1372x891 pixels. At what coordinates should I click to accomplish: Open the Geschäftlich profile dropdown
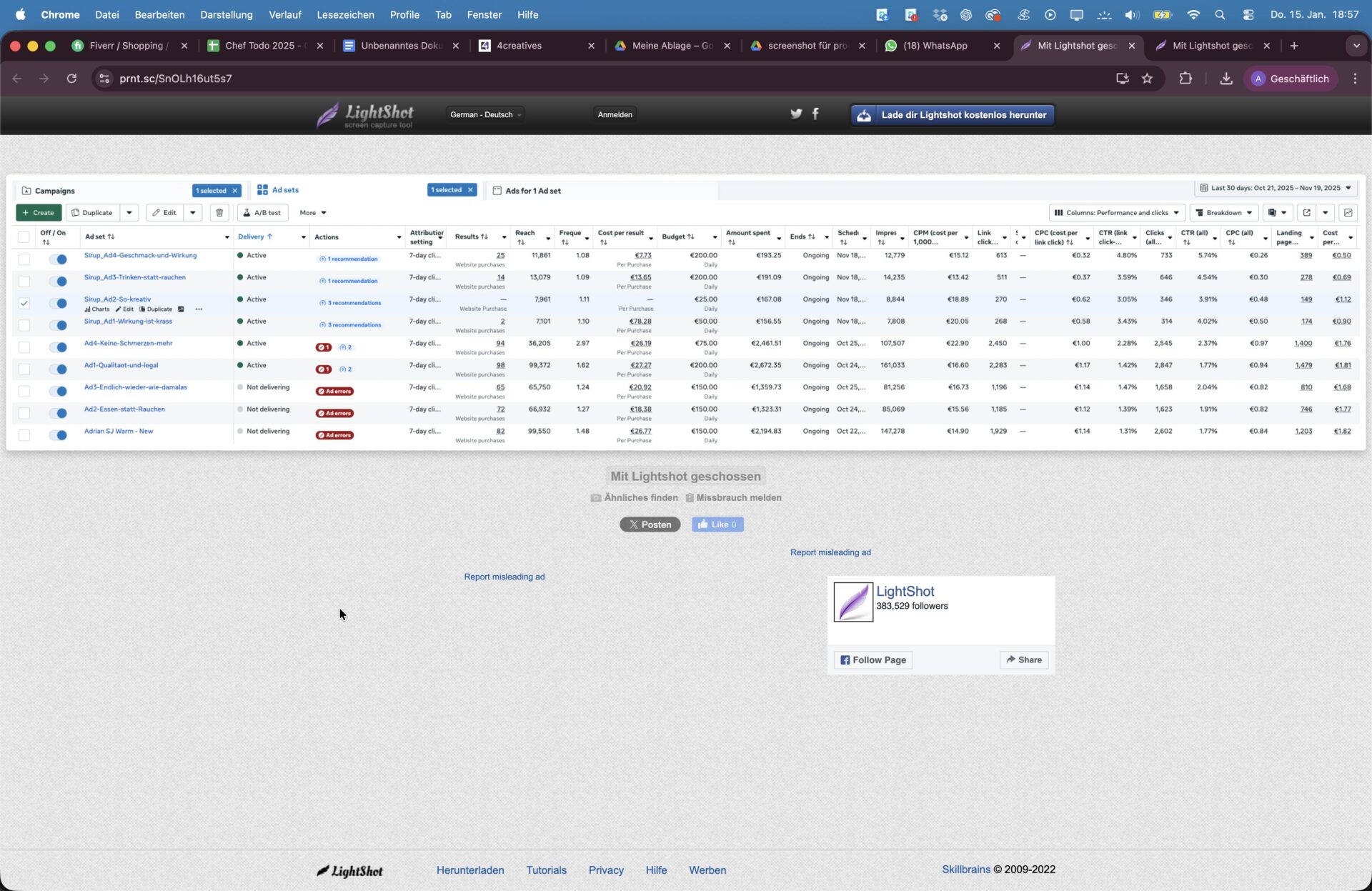1291,79
